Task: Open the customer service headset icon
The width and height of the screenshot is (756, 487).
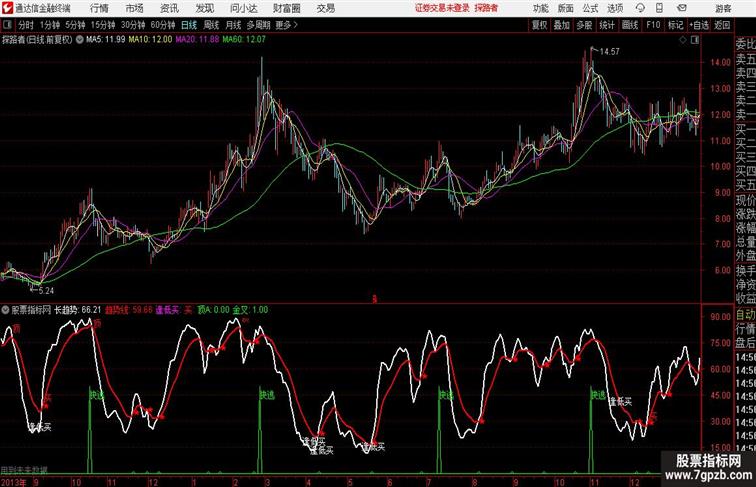Action: [640, 8]
